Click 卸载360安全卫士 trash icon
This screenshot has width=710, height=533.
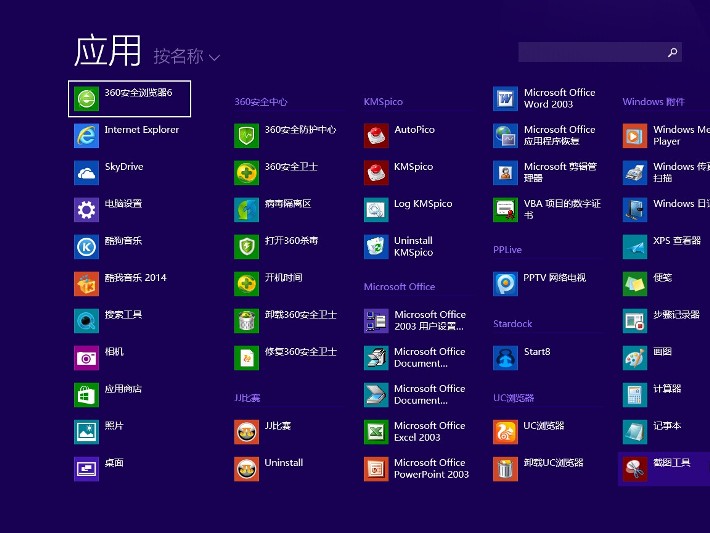click(x=246, y=321)
